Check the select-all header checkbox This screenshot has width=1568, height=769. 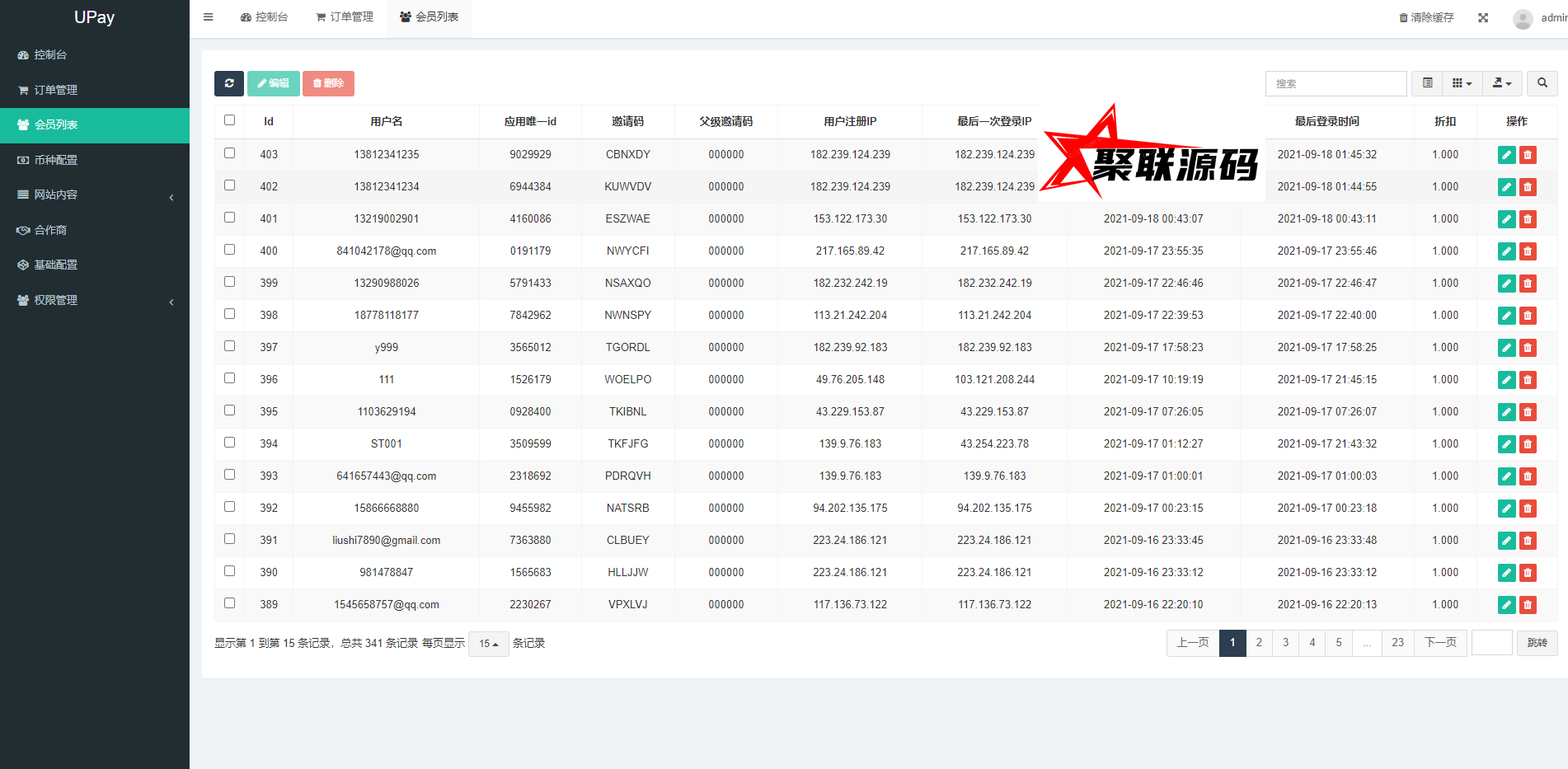point(230,120)
